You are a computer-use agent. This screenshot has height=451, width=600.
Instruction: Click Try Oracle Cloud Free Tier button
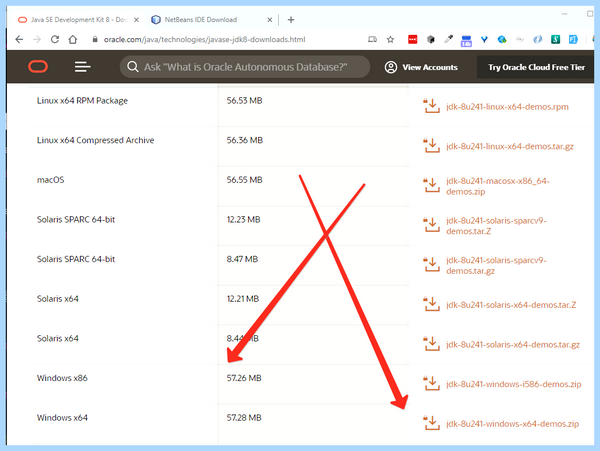(536, 67)
